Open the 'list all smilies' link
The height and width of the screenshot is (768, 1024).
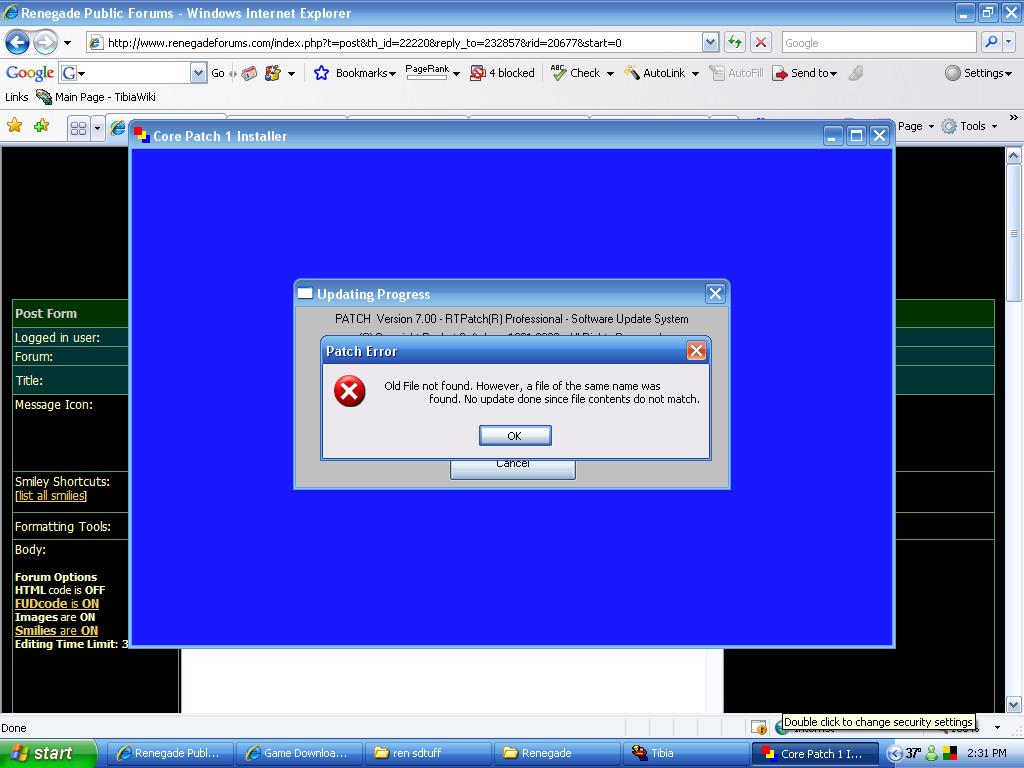click(x=51, y=496)
